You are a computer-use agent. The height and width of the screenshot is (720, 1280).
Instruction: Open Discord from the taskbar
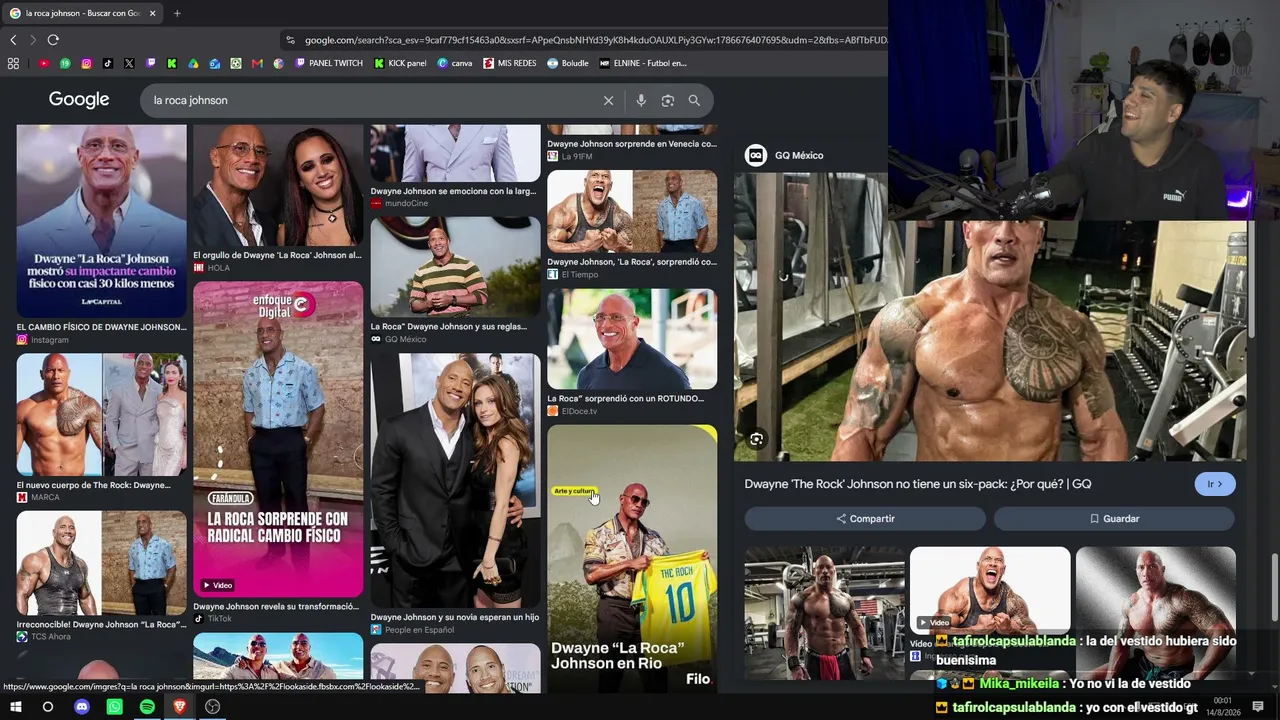click(x=82, y=707)
